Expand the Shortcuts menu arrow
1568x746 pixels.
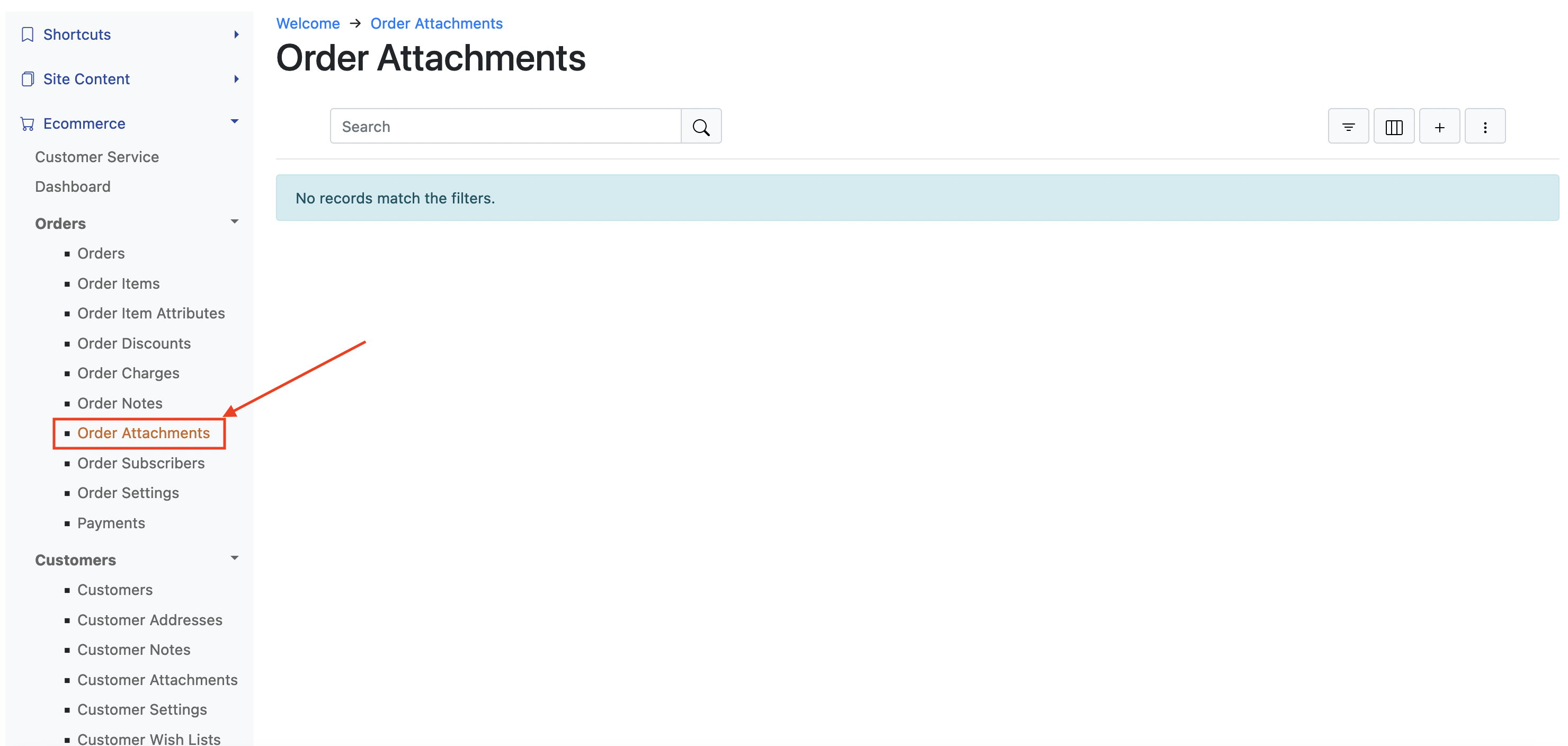point(236,34)
